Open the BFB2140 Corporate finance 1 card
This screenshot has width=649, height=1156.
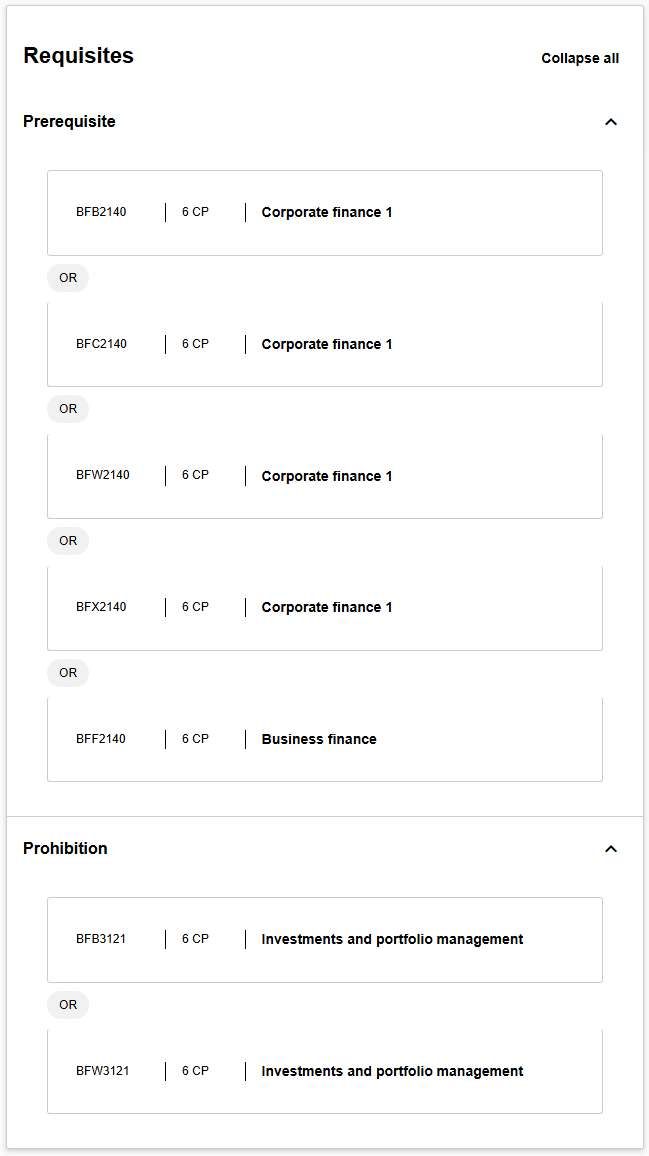click(x=325, y=212)
